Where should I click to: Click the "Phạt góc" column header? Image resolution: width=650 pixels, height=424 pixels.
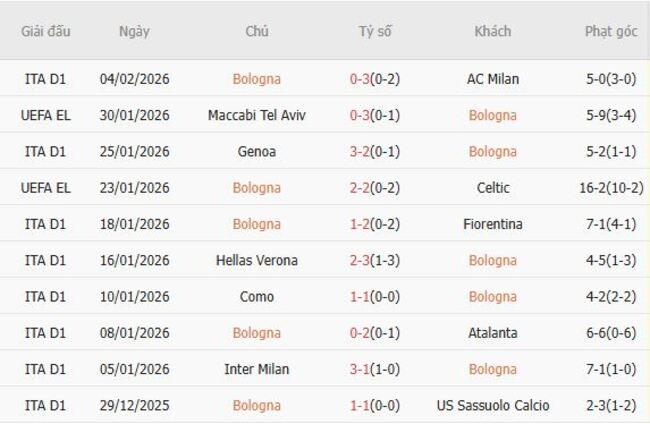[x=611, y=31]
